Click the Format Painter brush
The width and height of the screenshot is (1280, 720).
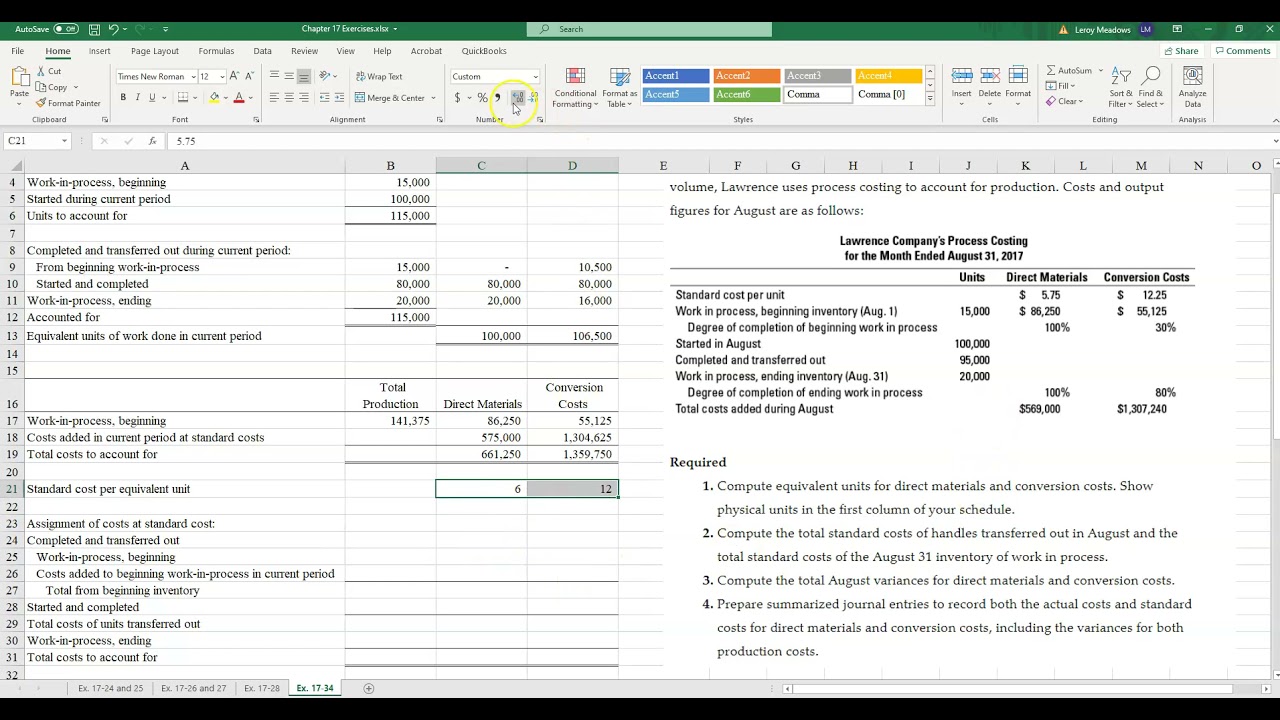pyautogui.click(x=41, y=103)
